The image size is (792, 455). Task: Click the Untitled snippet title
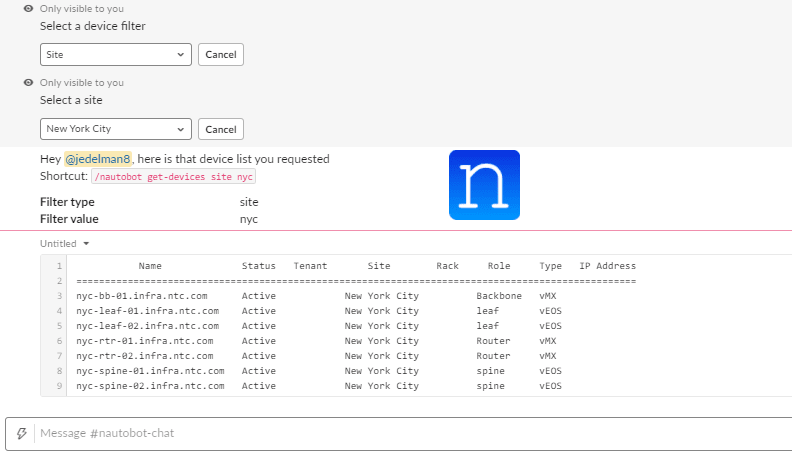tap(58, 243)
